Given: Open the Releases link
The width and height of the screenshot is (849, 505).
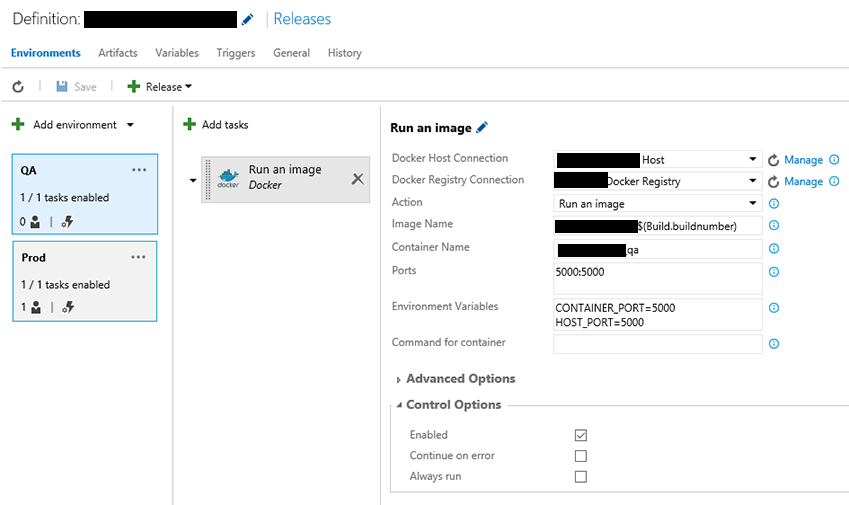Looking at the screenshot, I should point(302,19).
